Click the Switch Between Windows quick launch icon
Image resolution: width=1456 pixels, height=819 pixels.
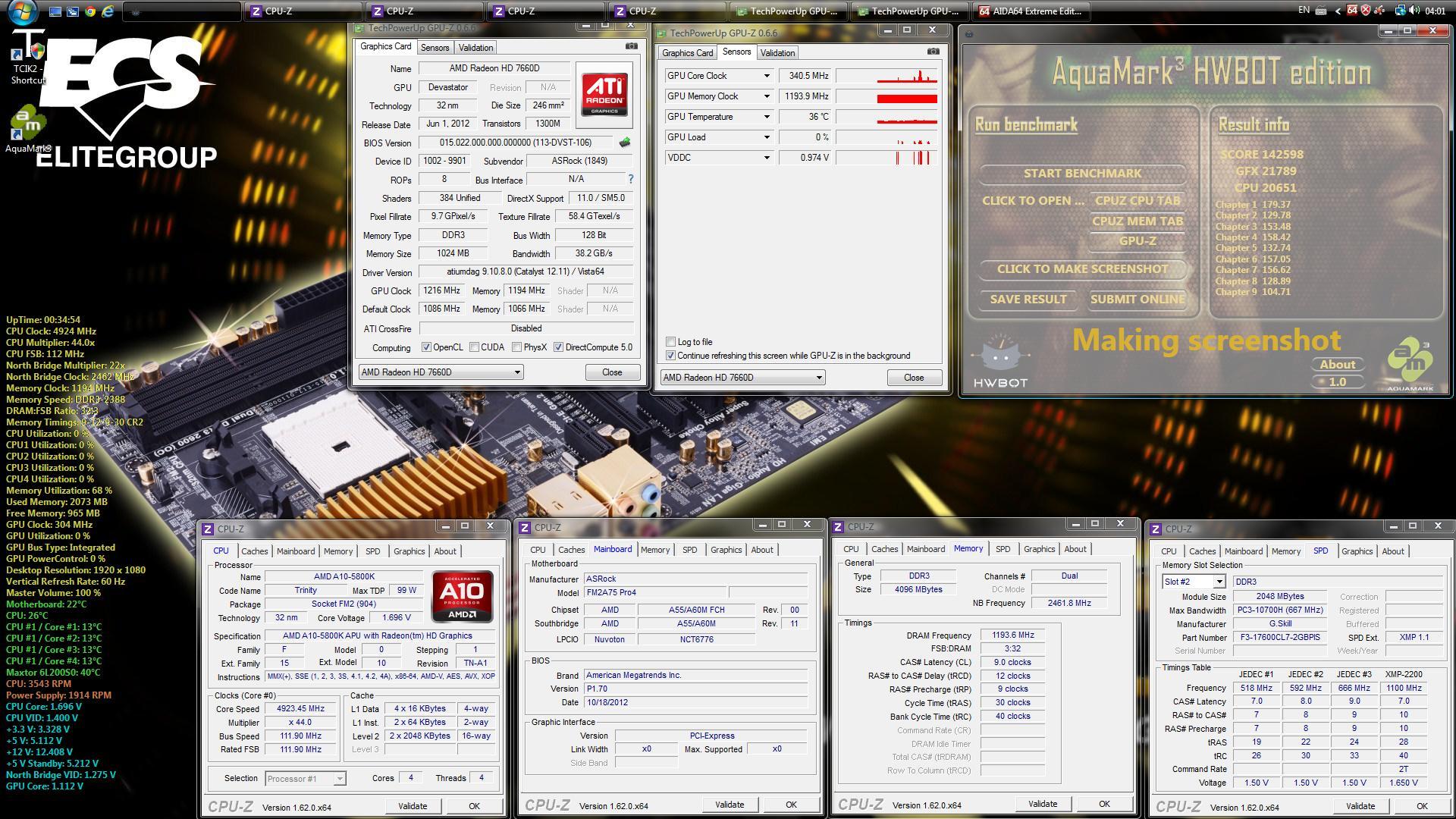tap(73, 11)
